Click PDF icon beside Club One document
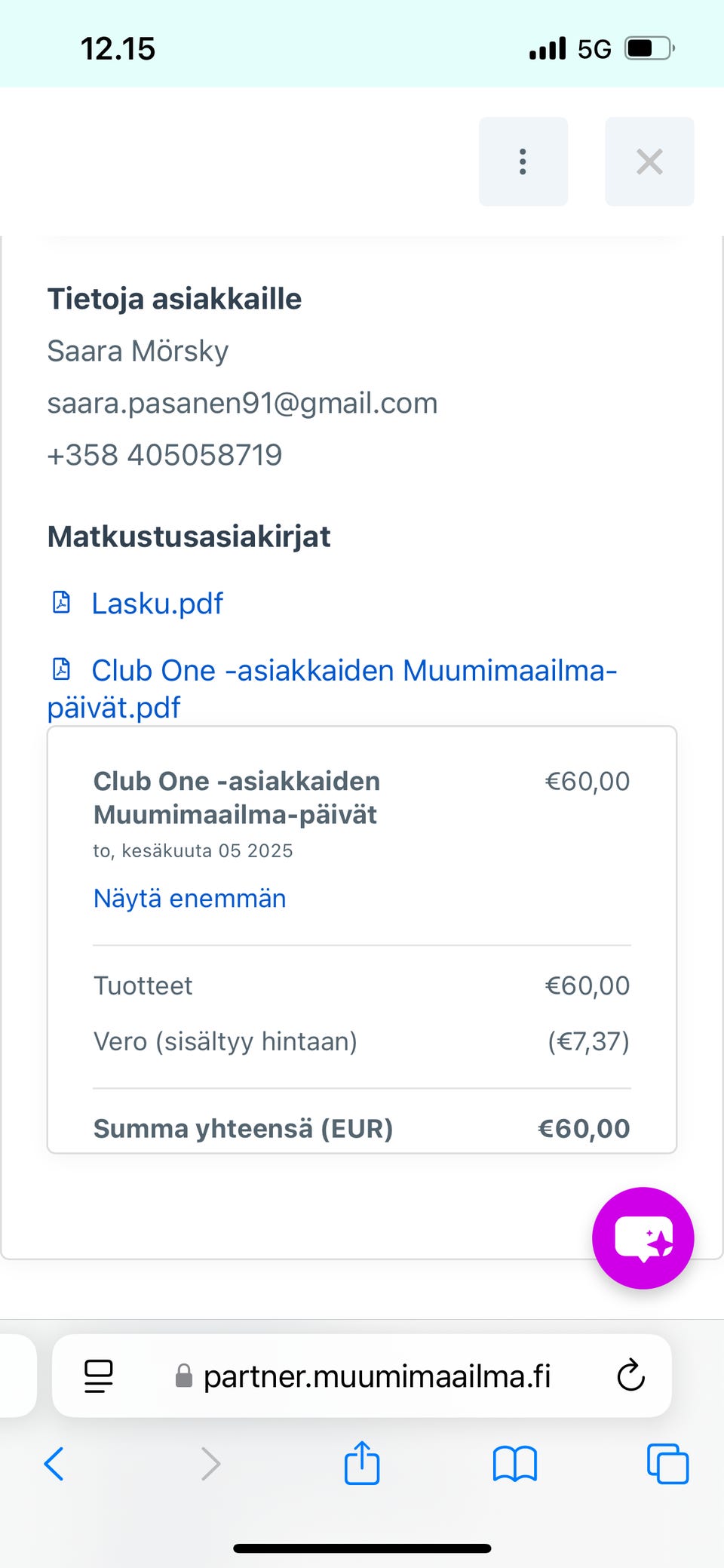724x1568 pixels. (61, 669)
